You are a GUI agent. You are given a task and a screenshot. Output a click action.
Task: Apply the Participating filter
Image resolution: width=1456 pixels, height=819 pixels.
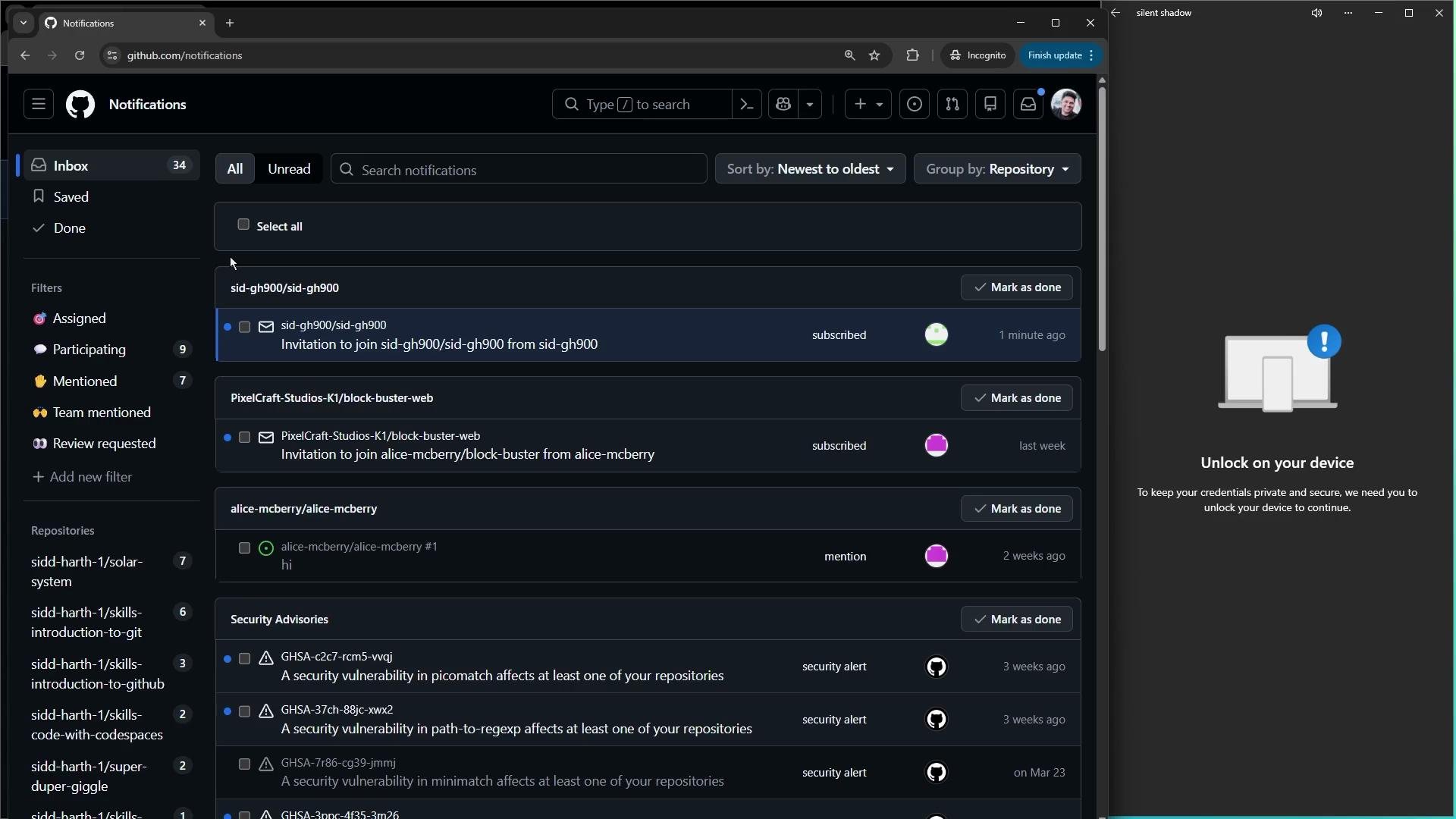tap(111, 350)
